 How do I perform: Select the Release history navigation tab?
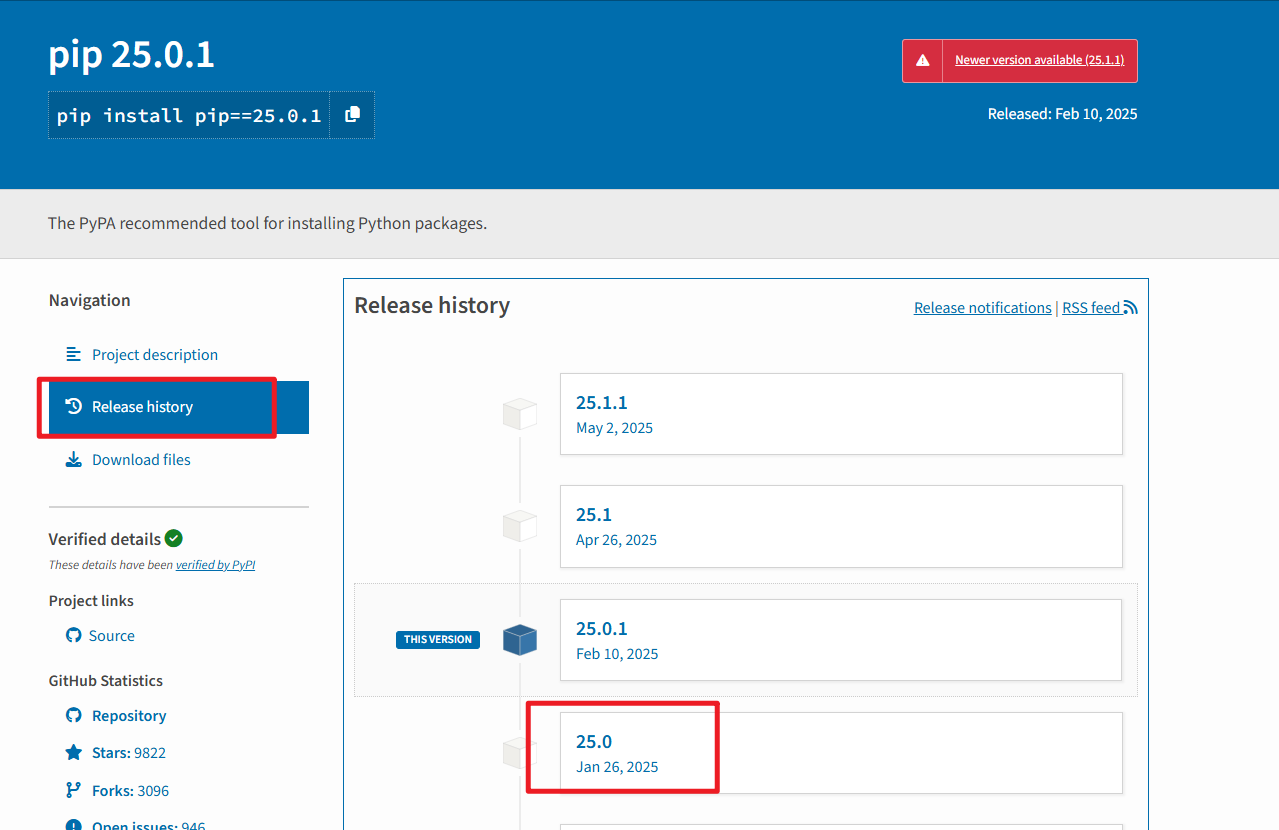click(x=178, y=407)
